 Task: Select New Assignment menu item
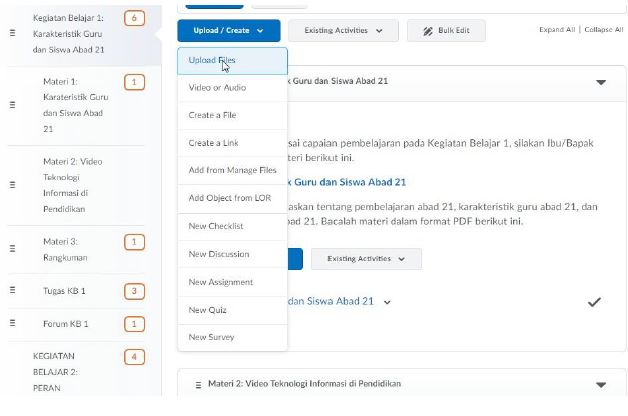[232, 282]
